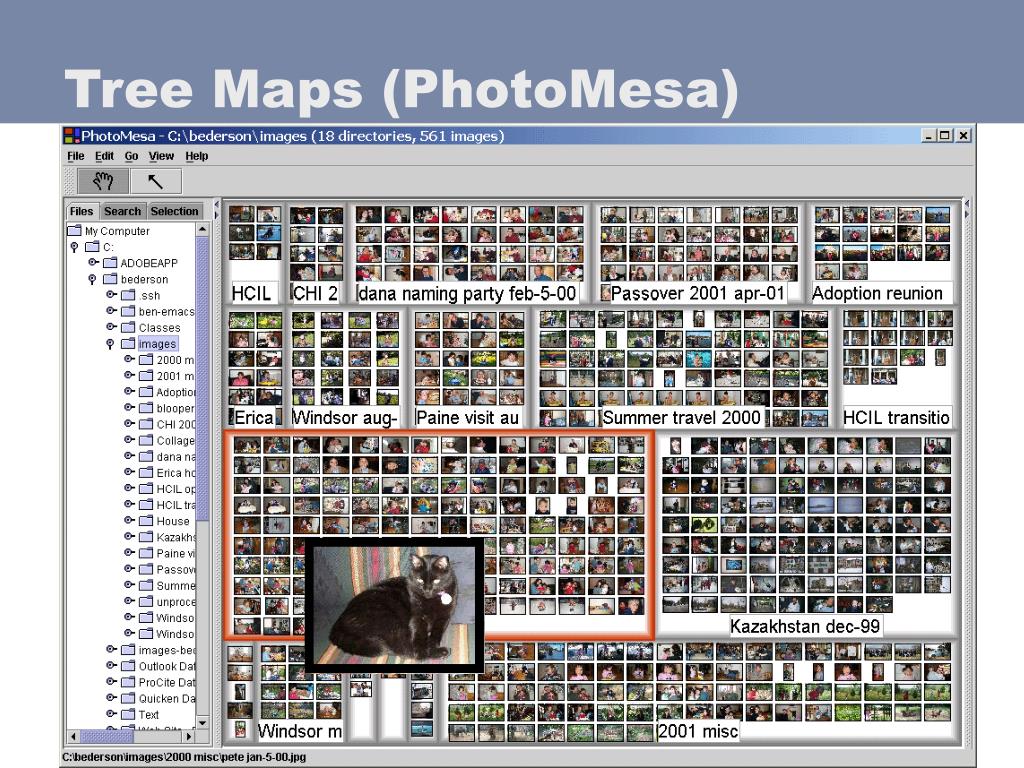Click the 'Windsor aug-' group label

coord(344,417)
